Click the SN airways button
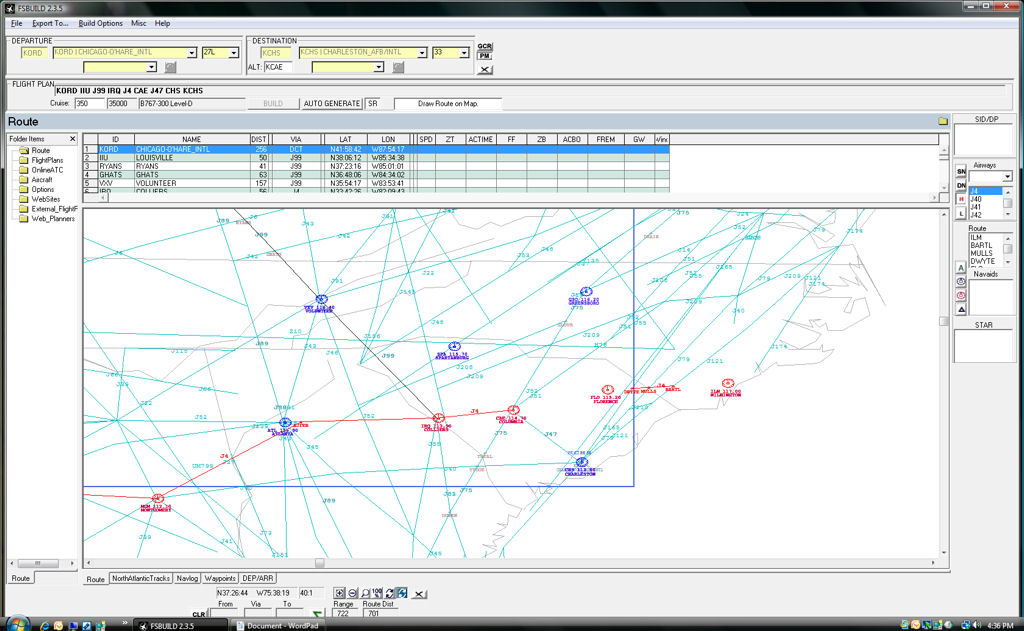This screenshot has width=1024, height=631. point(961,171)
